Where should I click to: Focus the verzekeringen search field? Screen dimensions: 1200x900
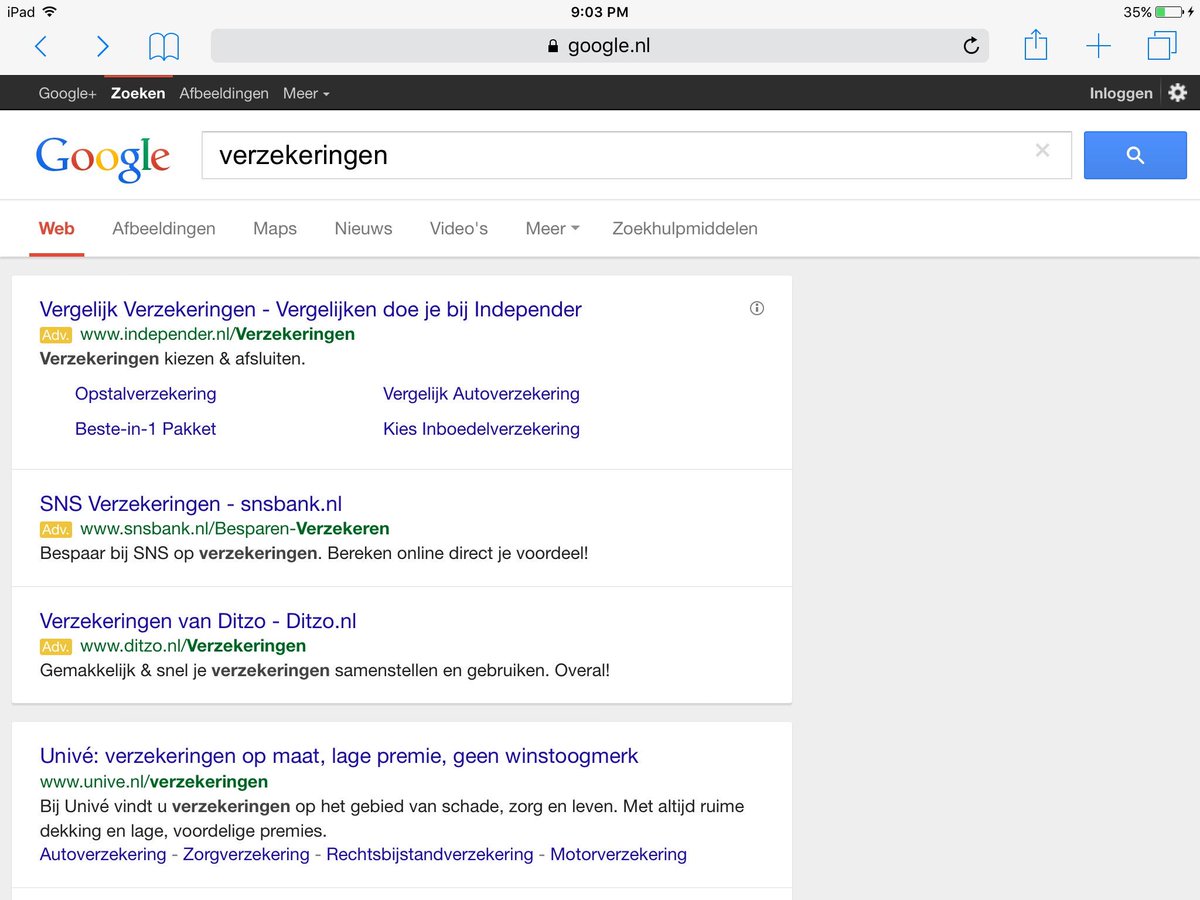click(636, 155)
